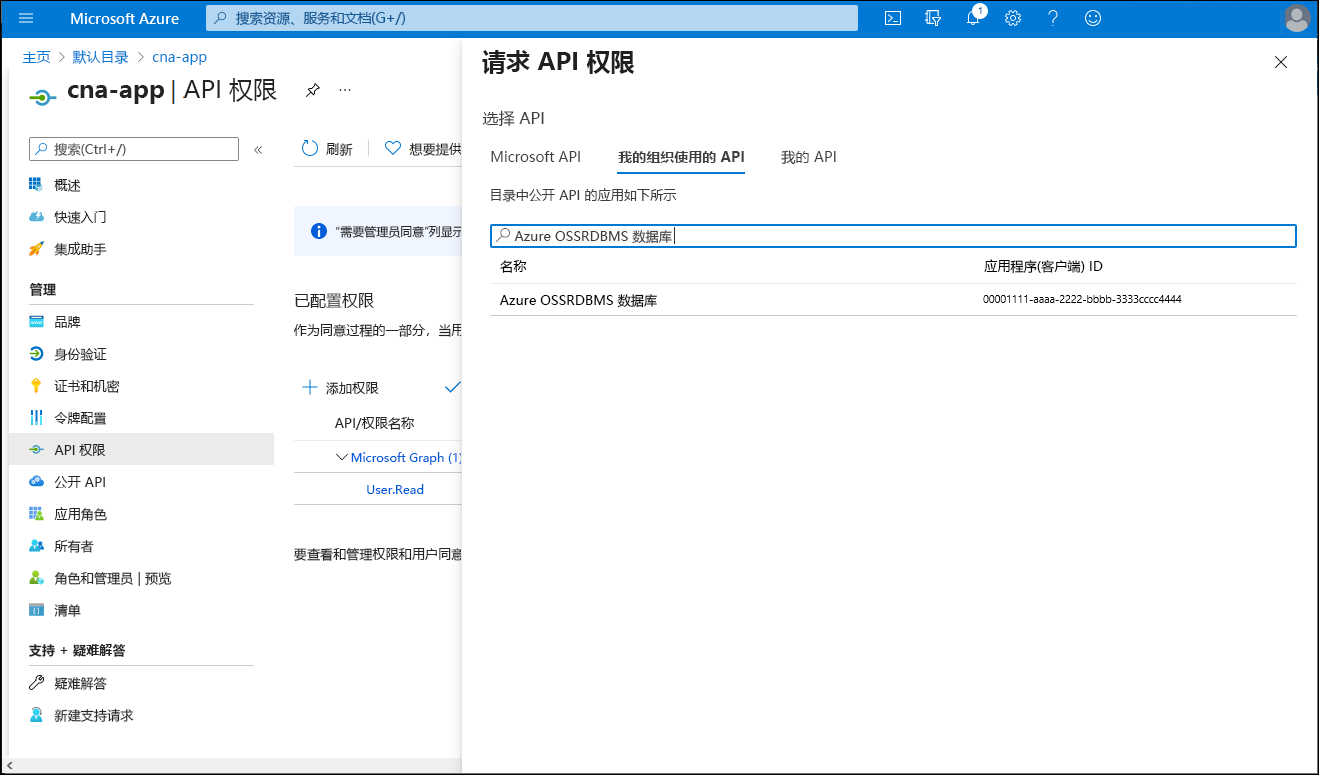Open the feedback smiley icon
Image resolution: width=1319 pixels, height=775 pixels.
(1093, 18)
